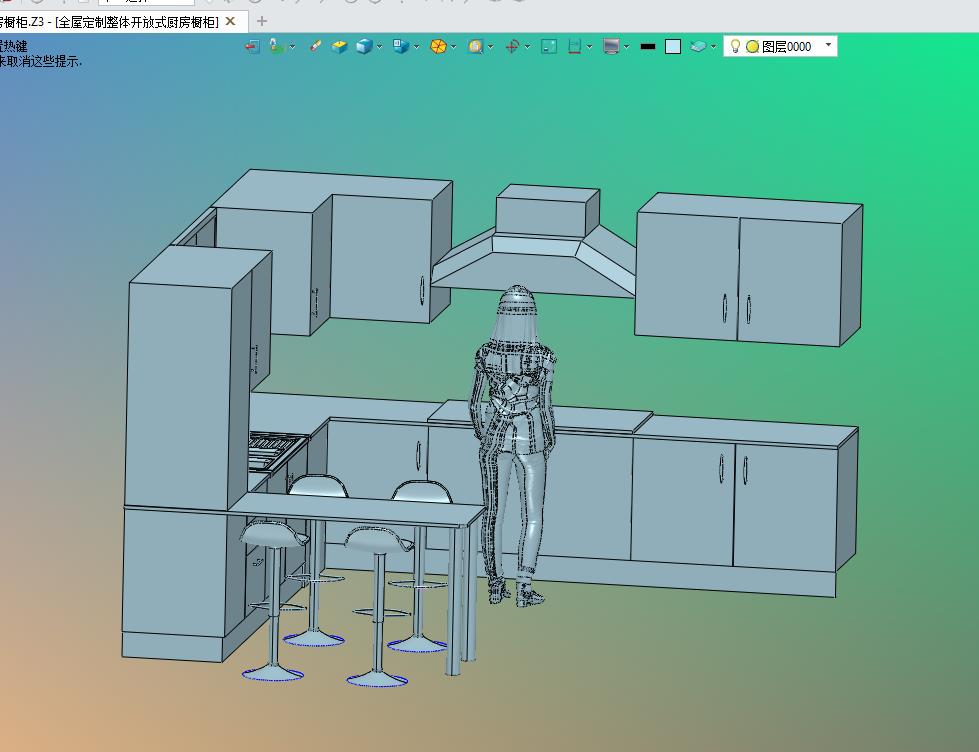979x752 pixels.
Task: Click the flask filter tool icon
Action: pyautogui.click(x=277, y=46)
